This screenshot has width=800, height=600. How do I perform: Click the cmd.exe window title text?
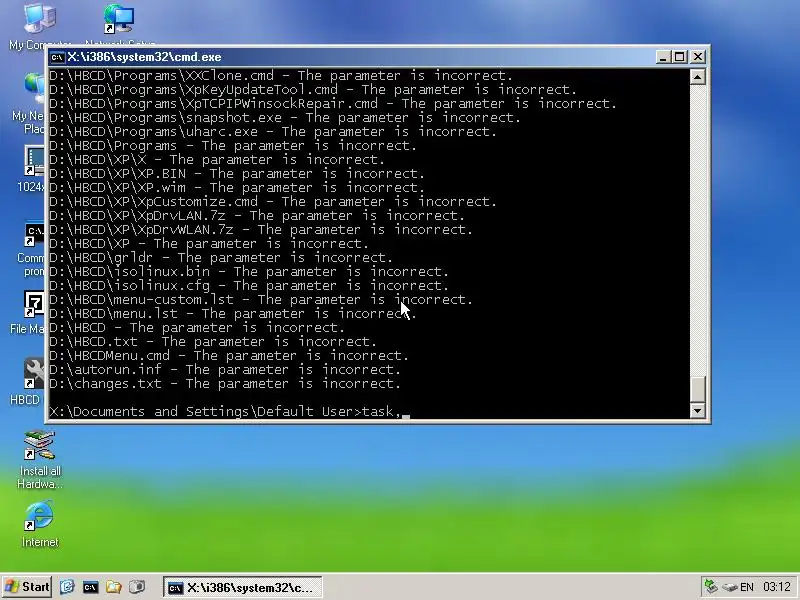[x=144, y=57]
